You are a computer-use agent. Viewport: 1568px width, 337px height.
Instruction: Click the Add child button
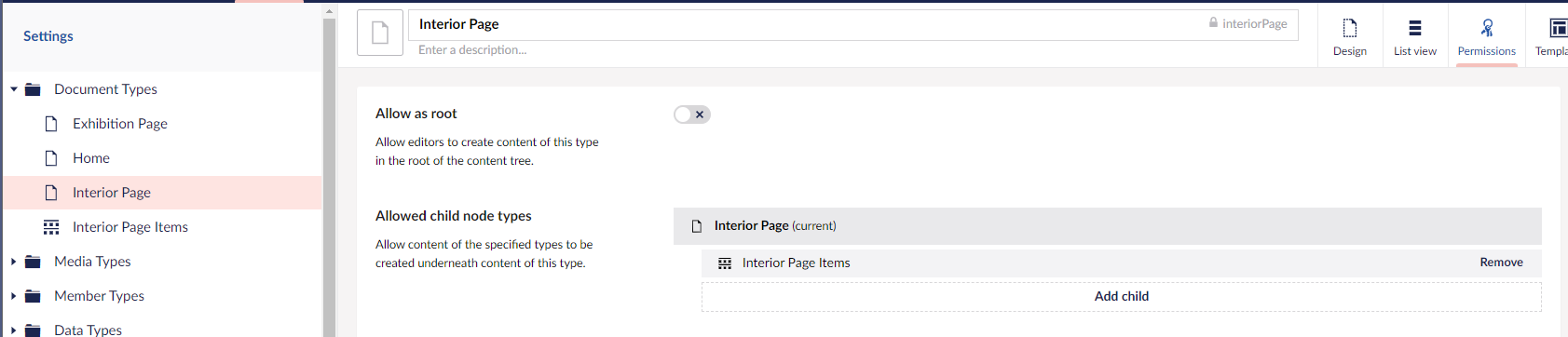(x=1121, y=296)
